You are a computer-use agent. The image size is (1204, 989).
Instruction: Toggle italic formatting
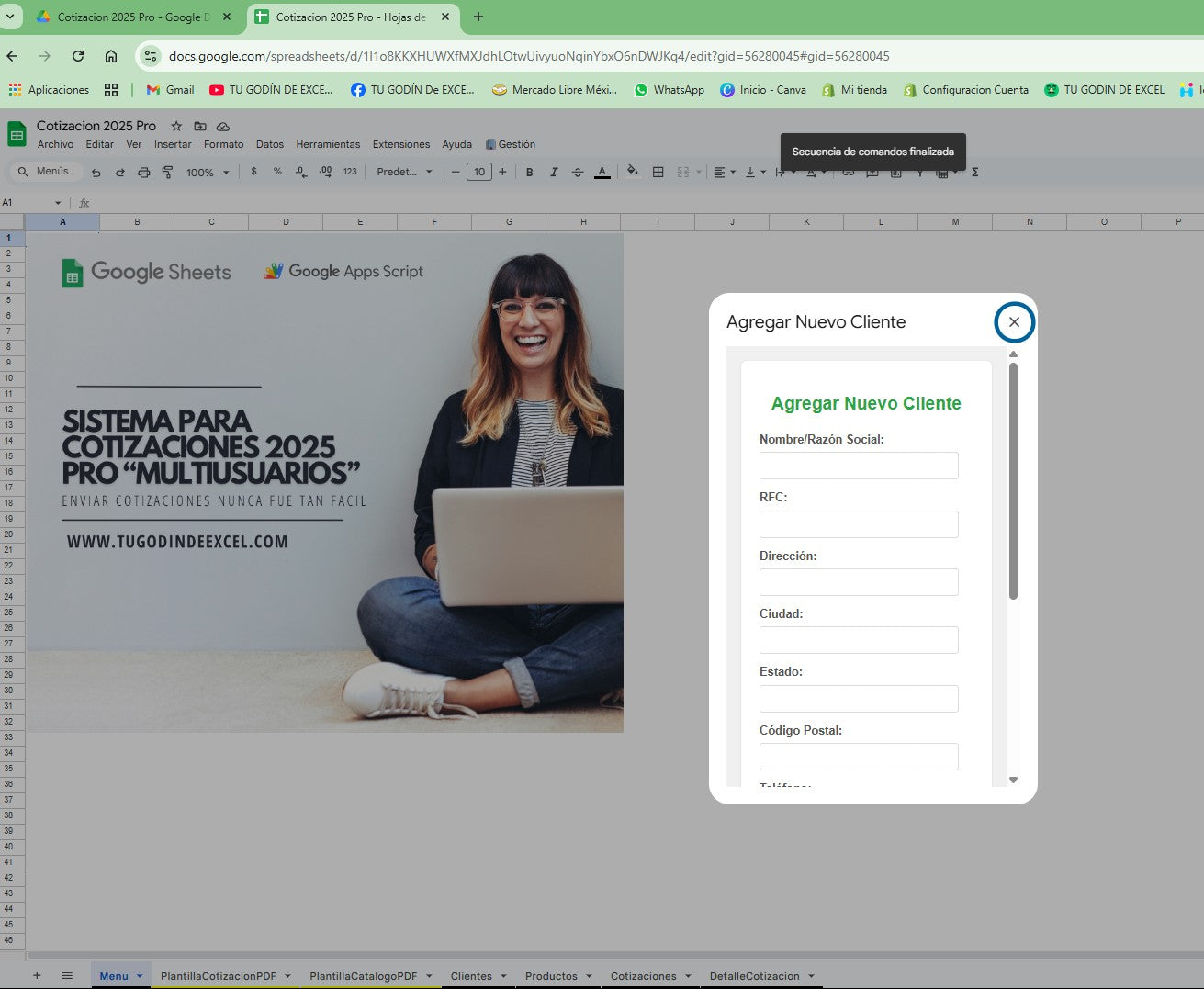pyautogui.click(x=553, y=172)
